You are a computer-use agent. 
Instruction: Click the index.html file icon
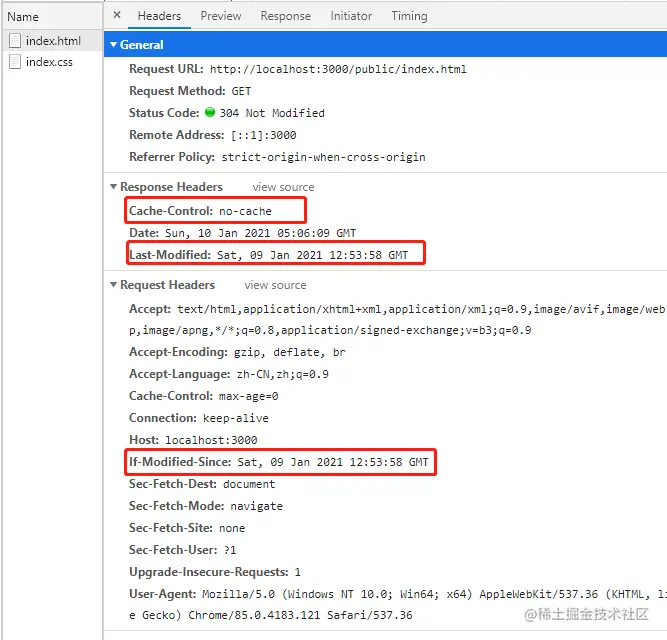[x=15, y=41]
